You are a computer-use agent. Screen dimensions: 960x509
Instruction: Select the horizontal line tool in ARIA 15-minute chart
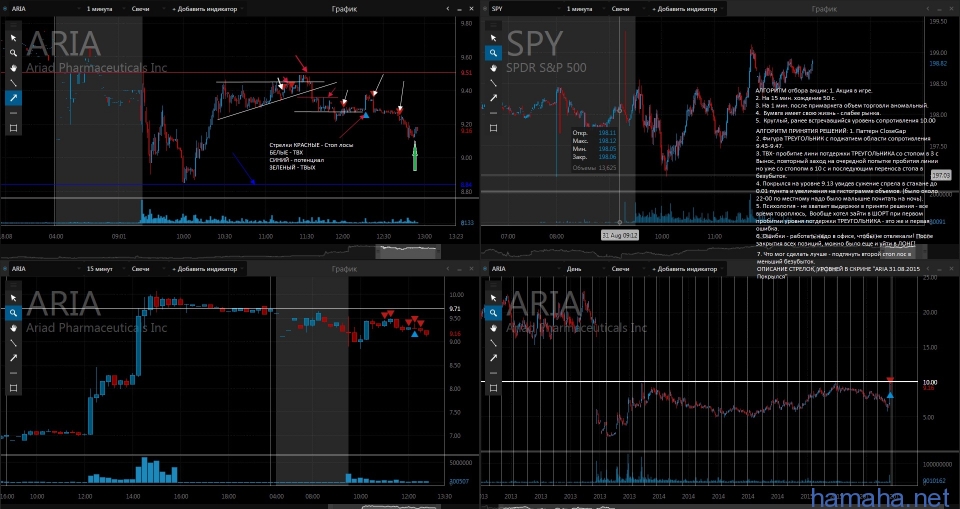13,372
